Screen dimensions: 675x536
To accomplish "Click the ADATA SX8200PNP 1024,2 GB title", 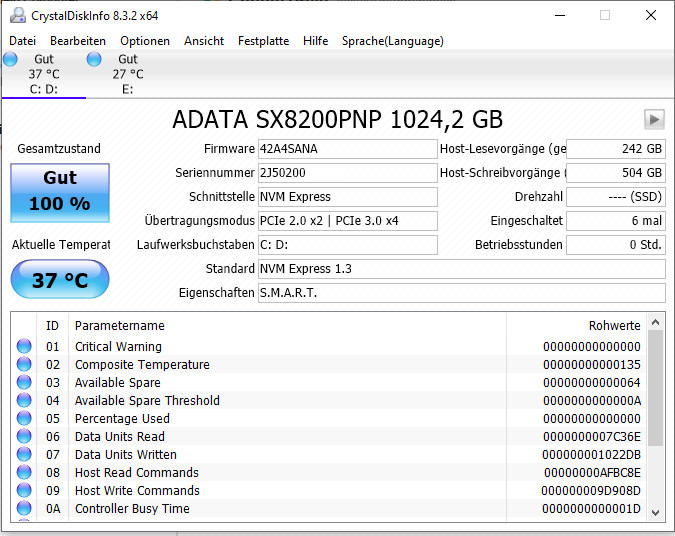I will [338, 119].
